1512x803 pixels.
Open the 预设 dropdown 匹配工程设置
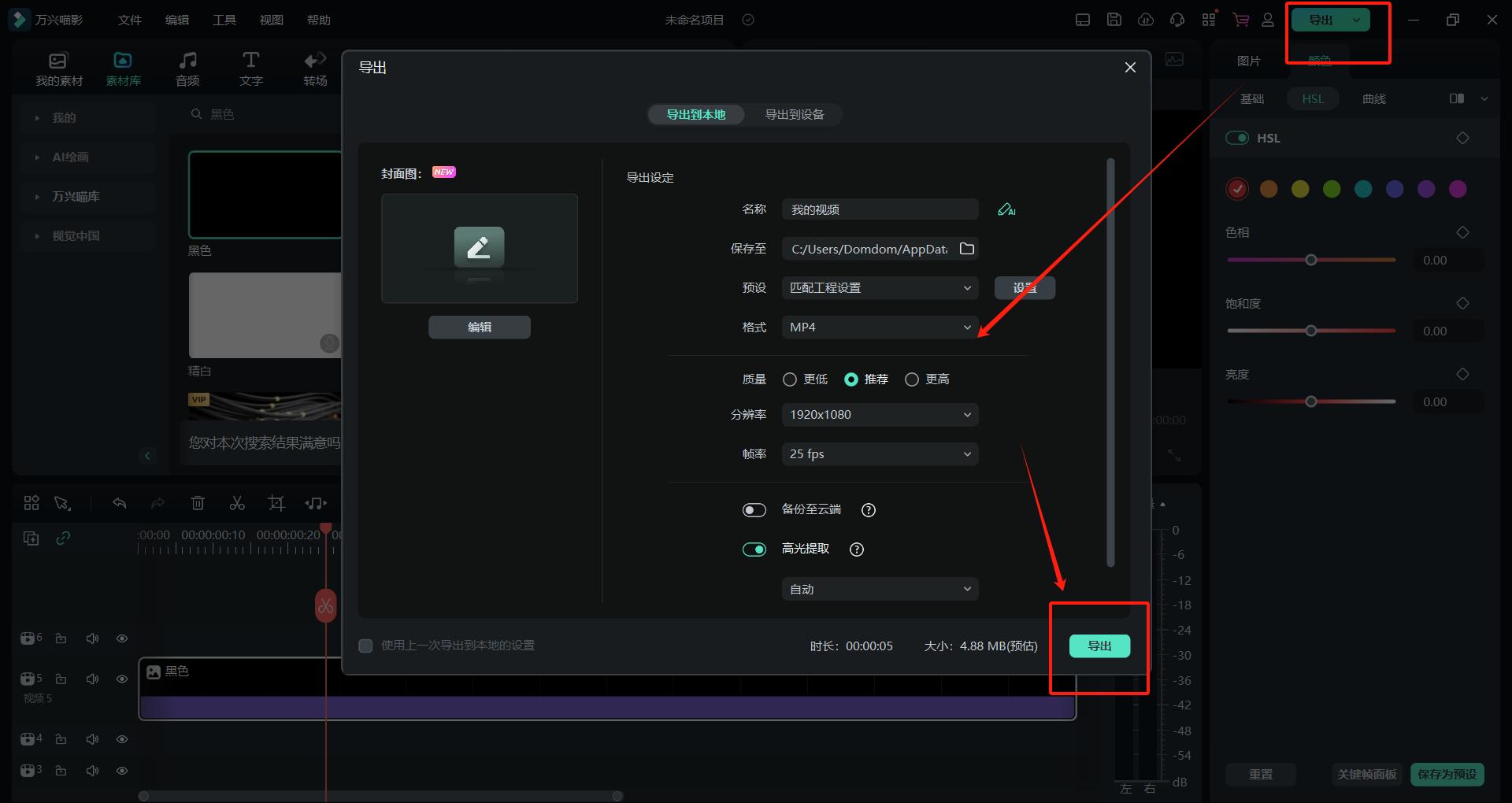pos(880,288)
